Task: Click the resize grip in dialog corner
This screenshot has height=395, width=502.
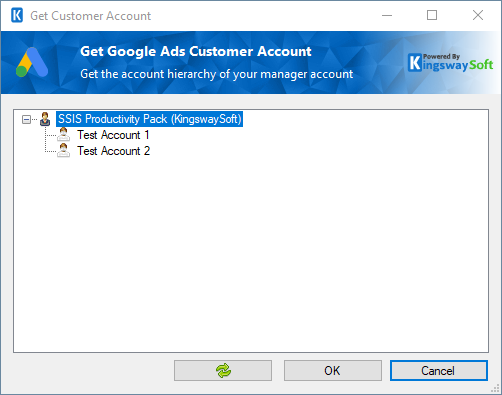Action: pyautogui.click(x=495, y=388)
